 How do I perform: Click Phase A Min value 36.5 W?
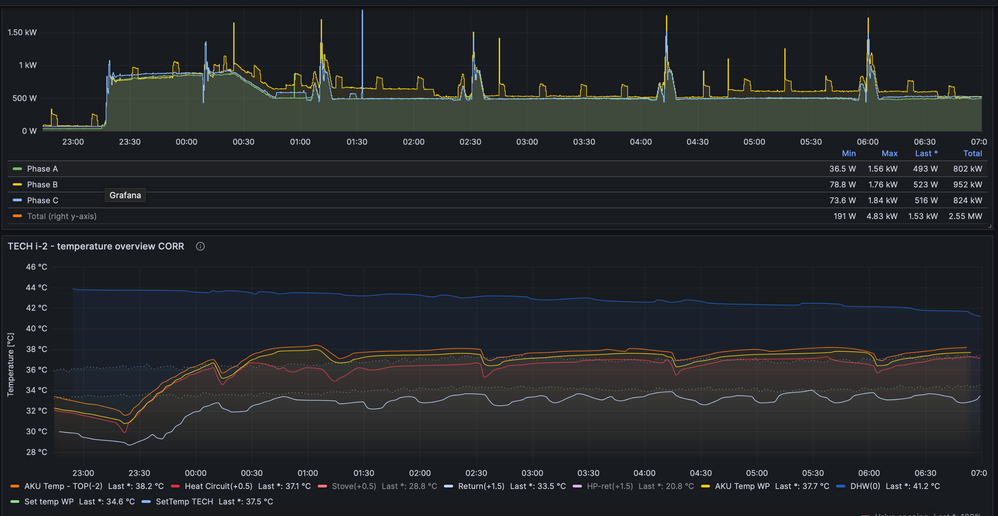(843, 169)
